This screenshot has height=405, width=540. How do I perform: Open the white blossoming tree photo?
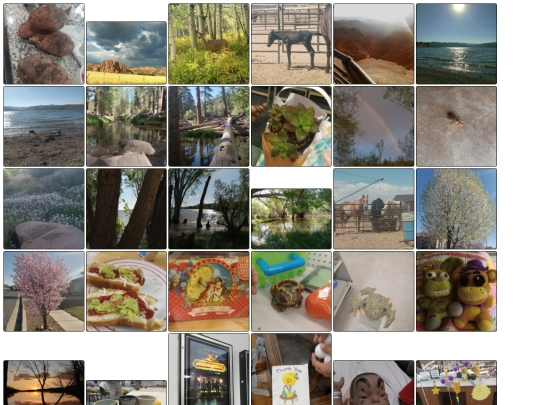point(456,209)
